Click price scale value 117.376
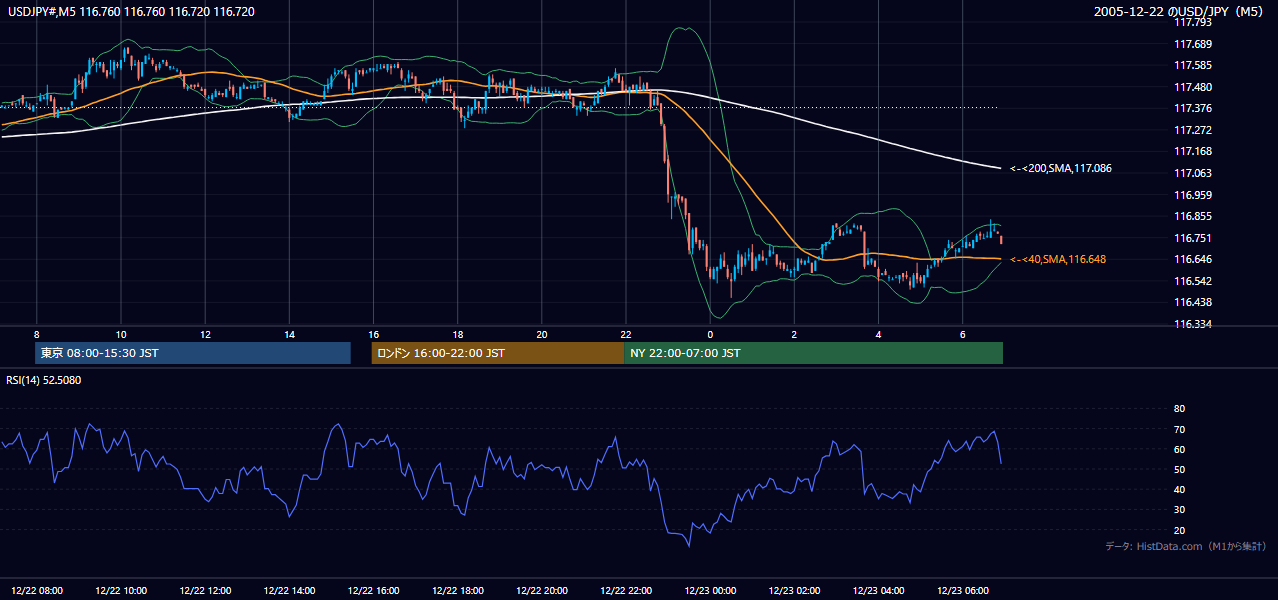1278x600 pixels. [x=1193, y=109]
